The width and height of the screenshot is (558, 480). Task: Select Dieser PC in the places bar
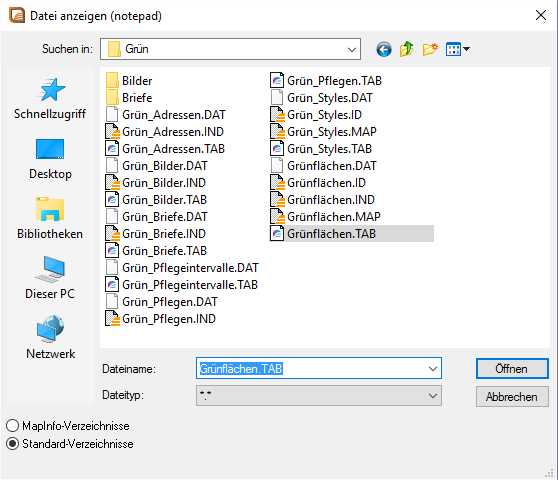pyautogui.click(x=50, y=278)
